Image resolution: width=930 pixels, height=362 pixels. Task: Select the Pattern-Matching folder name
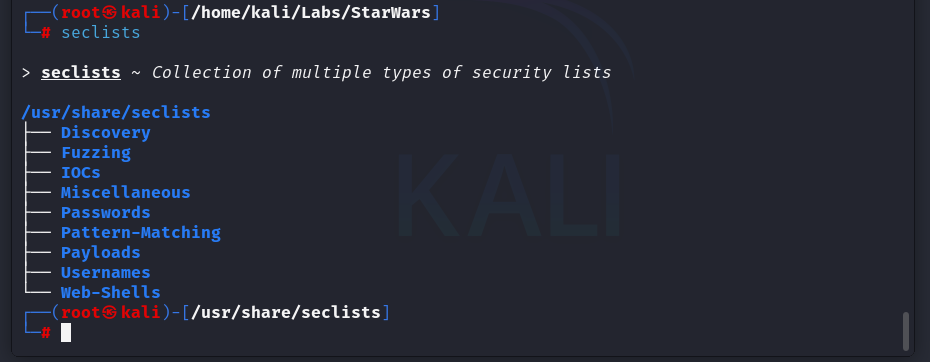(141, 233)
